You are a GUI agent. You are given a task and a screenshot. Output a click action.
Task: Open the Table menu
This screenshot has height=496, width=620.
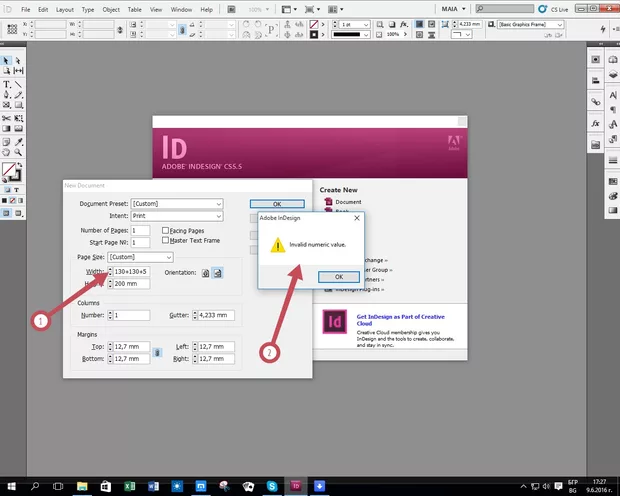[136, 8]
